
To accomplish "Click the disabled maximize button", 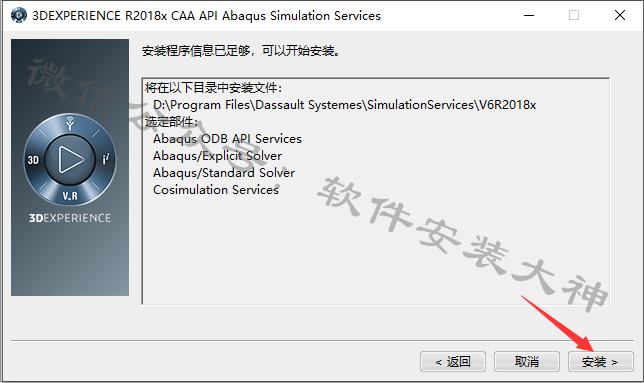I will pos(574,16).
